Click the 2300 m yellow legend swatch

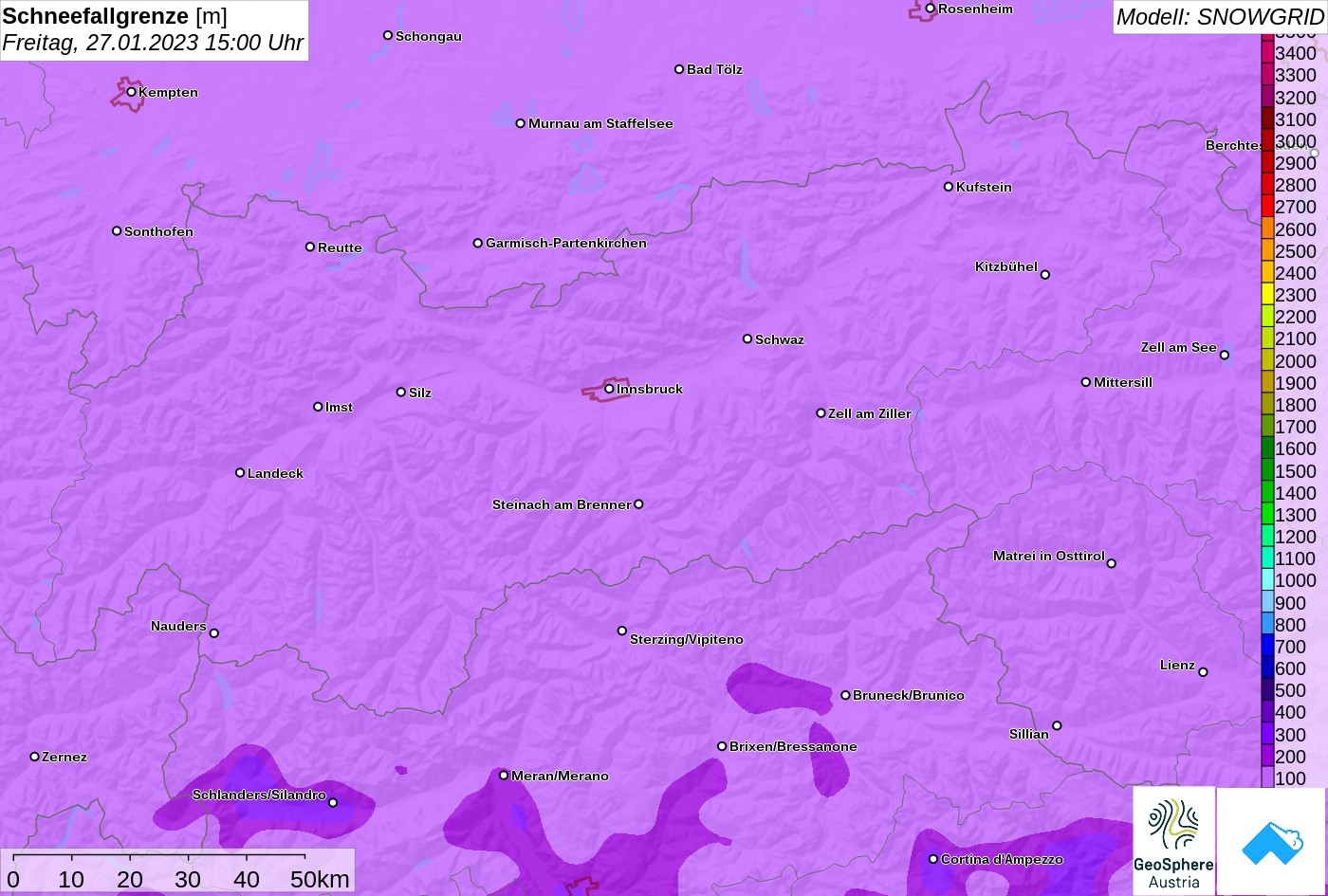pyautogui.click(x=1267, y=295)
